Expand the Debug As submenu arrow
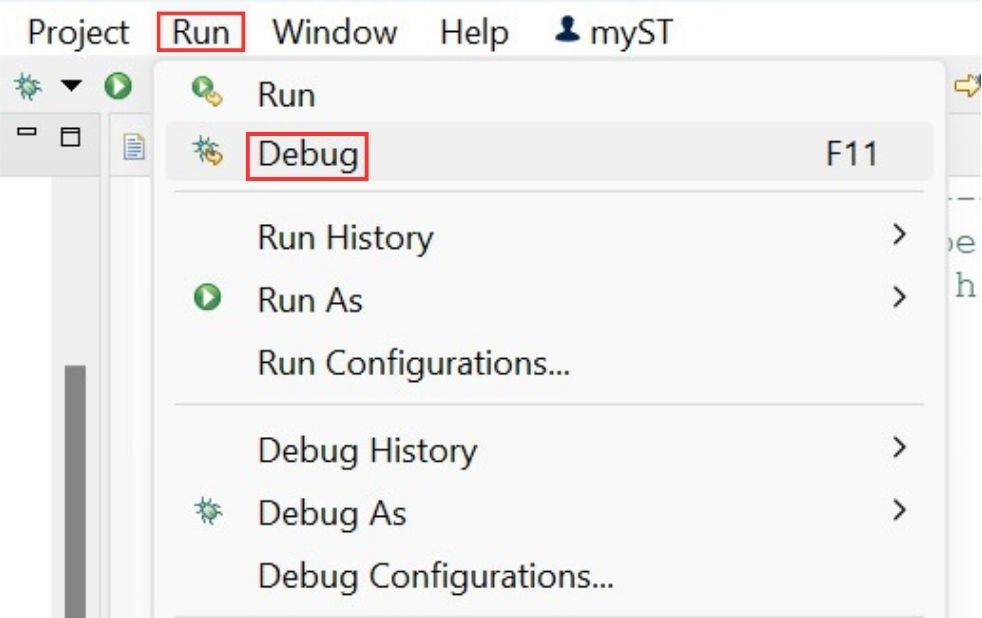The height and width of the screenshot is (618, 982). click(x=899, y=510)
